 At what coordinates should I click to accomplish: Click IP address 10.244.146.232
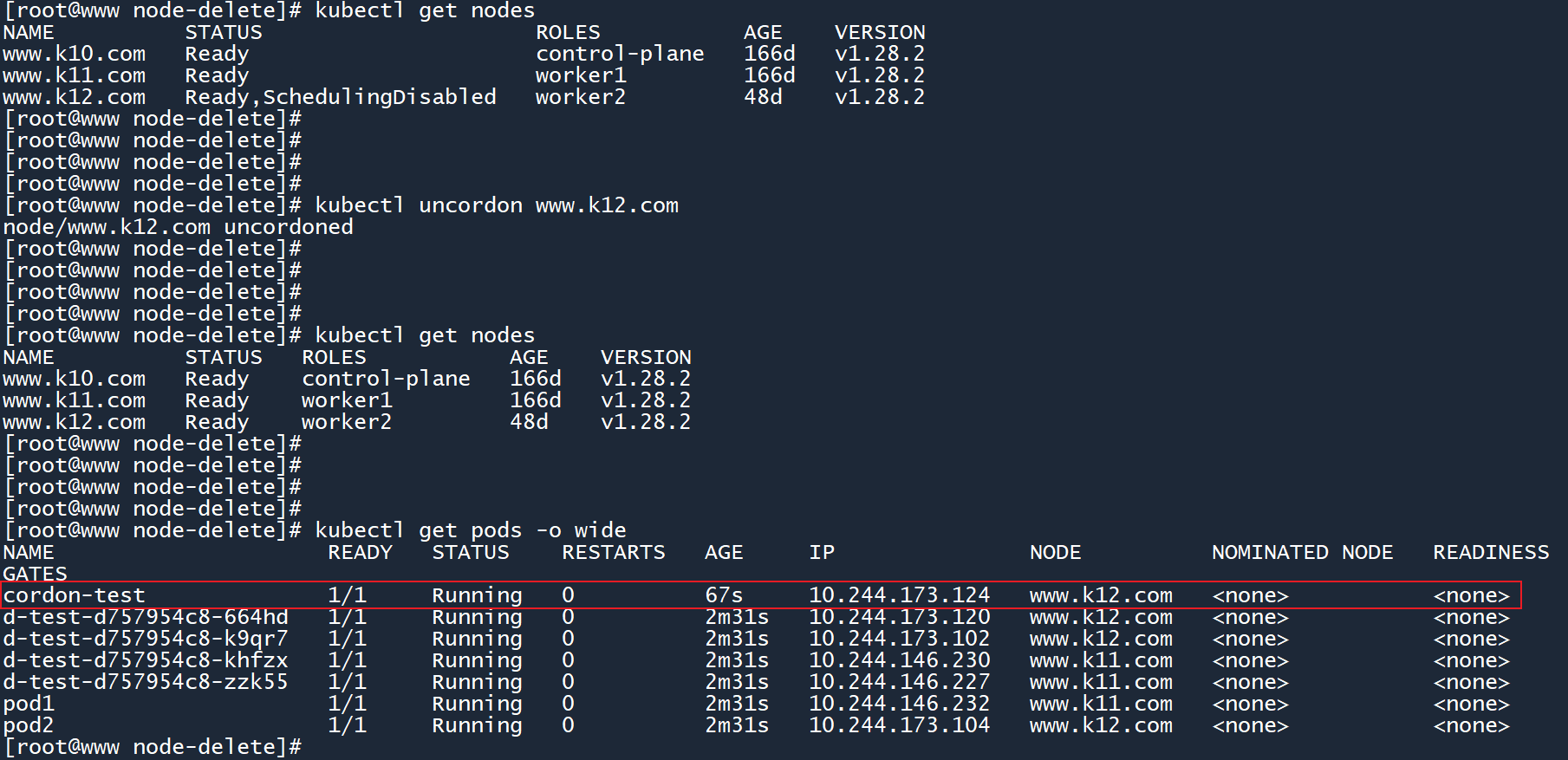(x=899, y=704)
